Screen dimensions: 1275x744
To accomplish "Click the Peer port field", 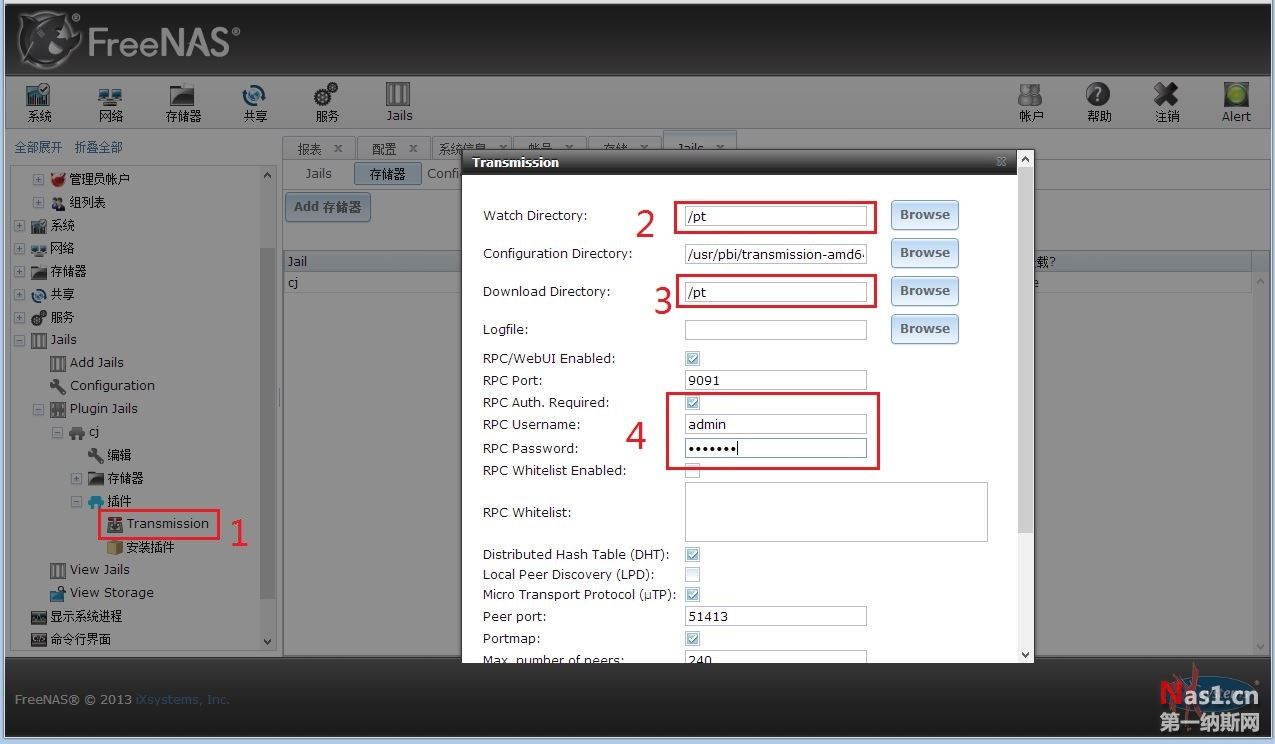I will (776, 616).
